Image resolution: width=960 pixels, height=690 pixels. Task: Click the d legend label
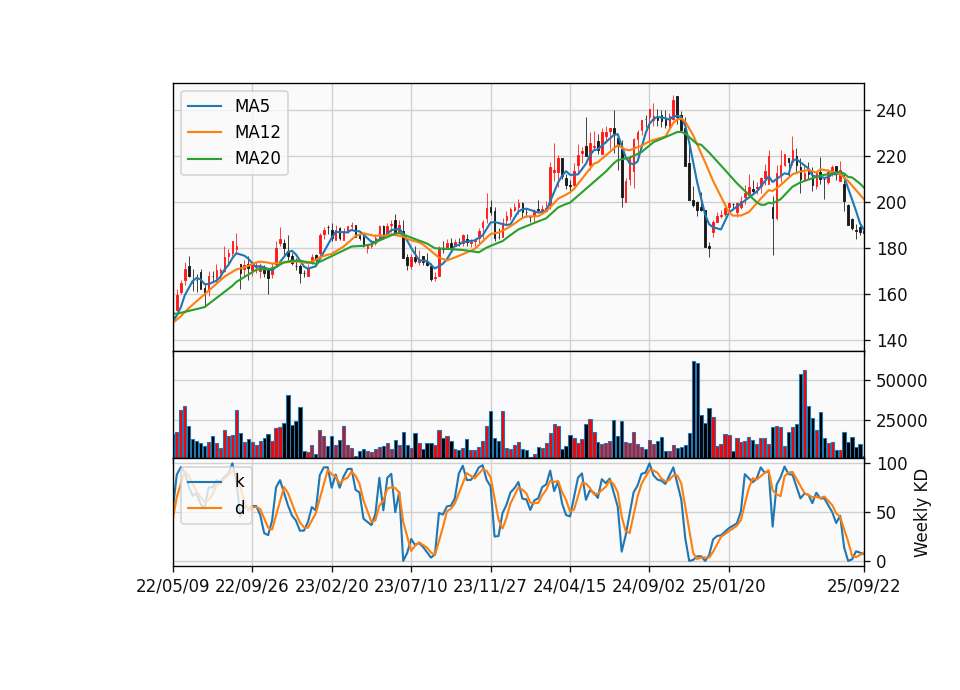(239, 508)
